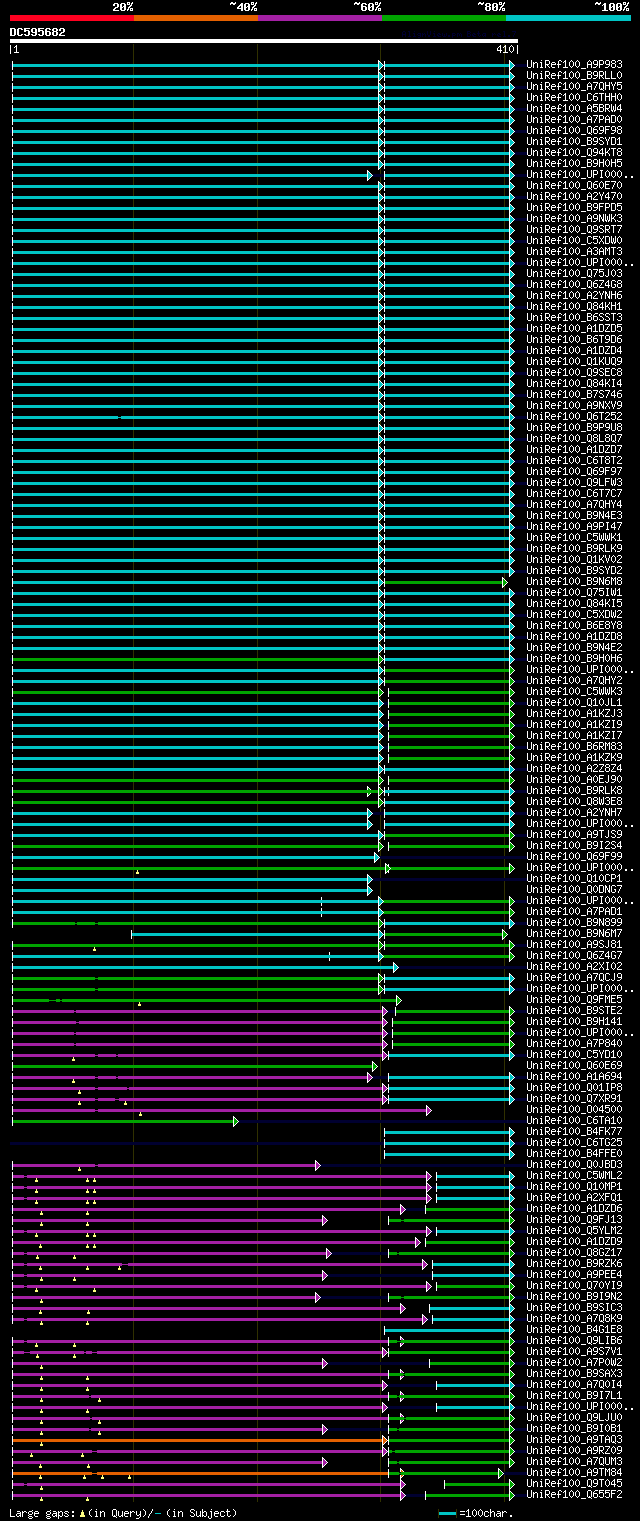
Task: Select the UniRef100_A0EJ90 label
Action: tap(576, 779)
